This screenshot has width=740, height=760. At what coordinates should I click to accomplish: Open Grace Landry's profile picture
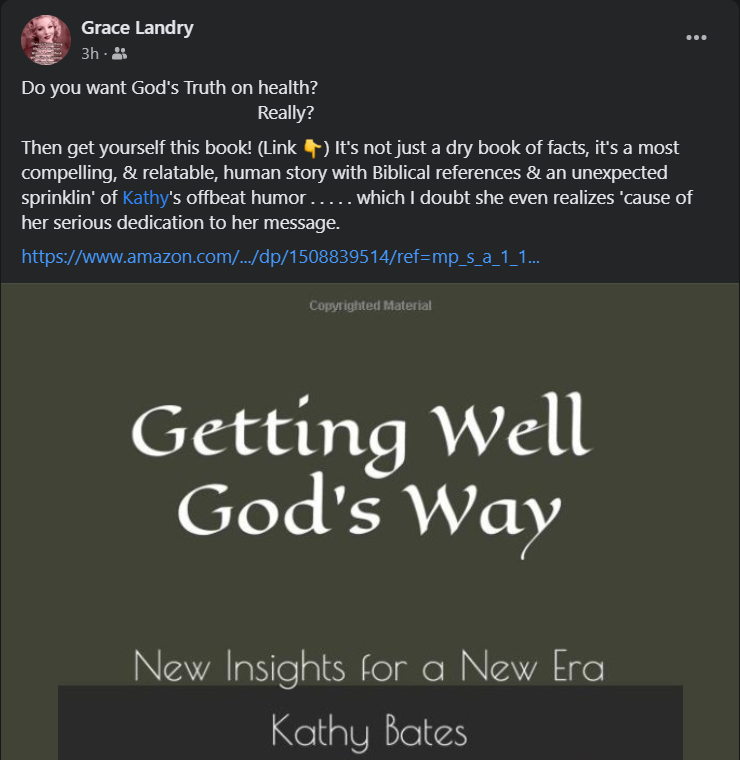coord(46,40)
